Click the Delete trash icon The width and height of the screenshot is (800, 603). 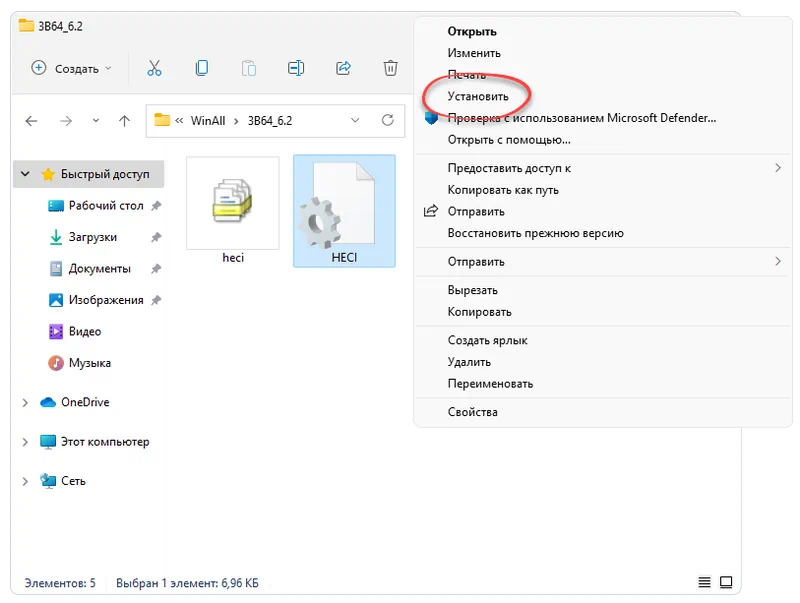pos(390,68)
